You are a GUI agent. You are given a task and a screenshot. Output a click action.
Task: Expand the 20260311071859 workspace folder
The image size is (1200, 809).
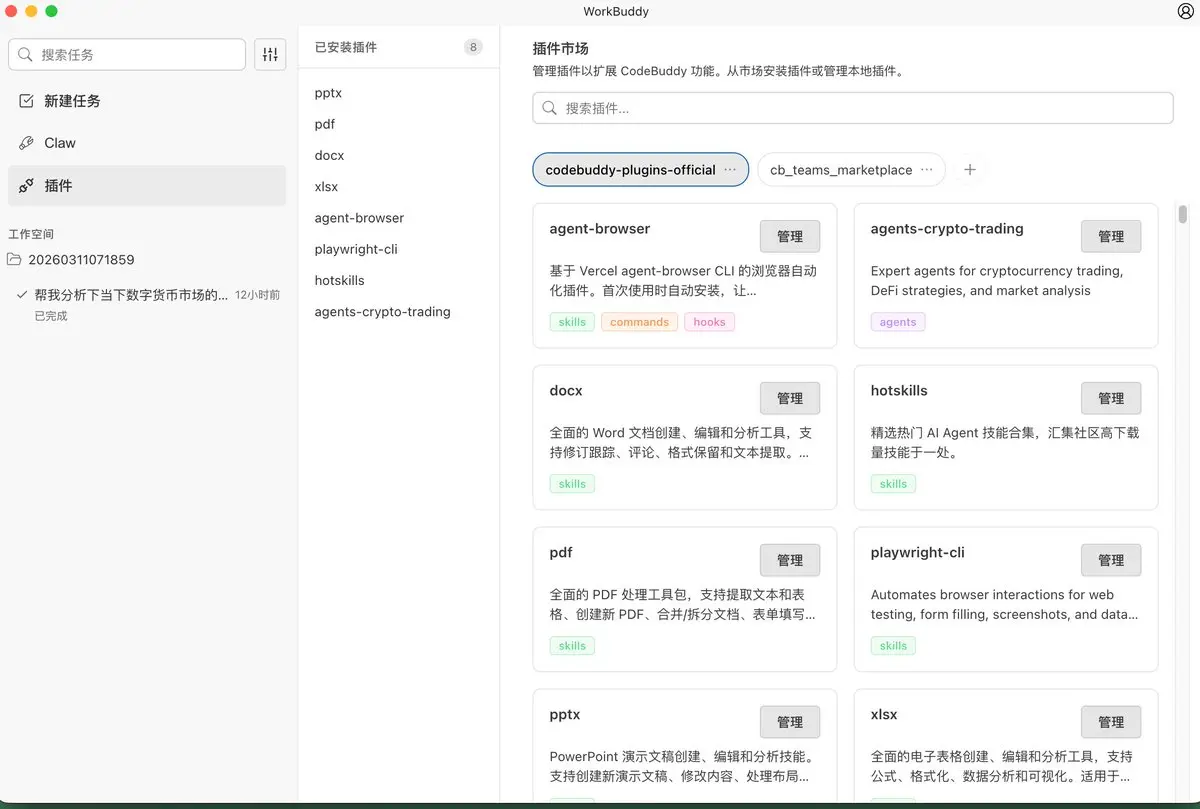coord(81,260)
